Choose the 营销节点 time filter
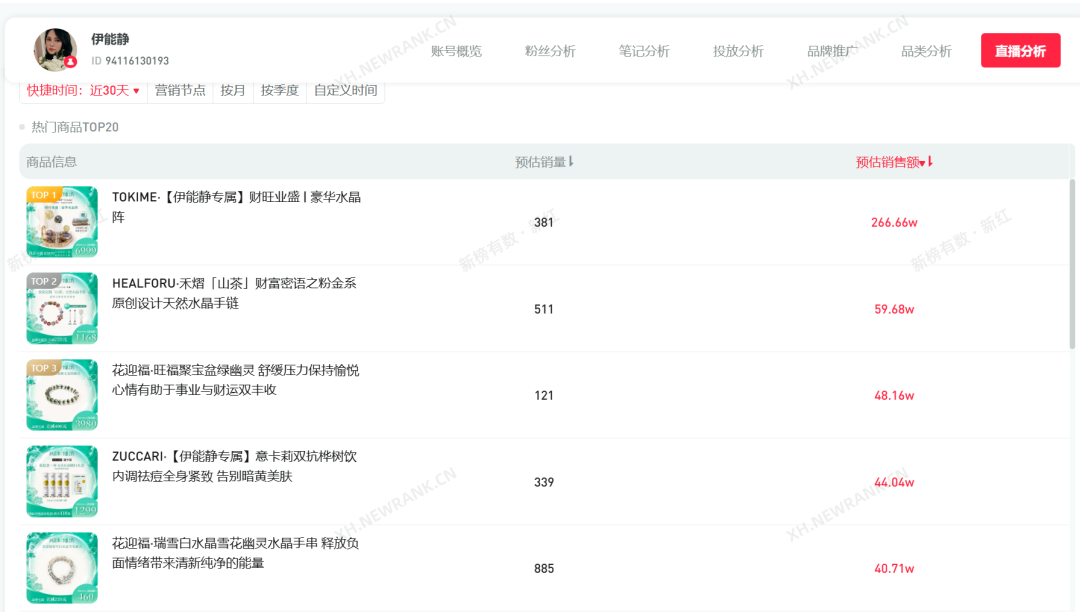Screen dimensions: 1080x612 click(180, 90)
